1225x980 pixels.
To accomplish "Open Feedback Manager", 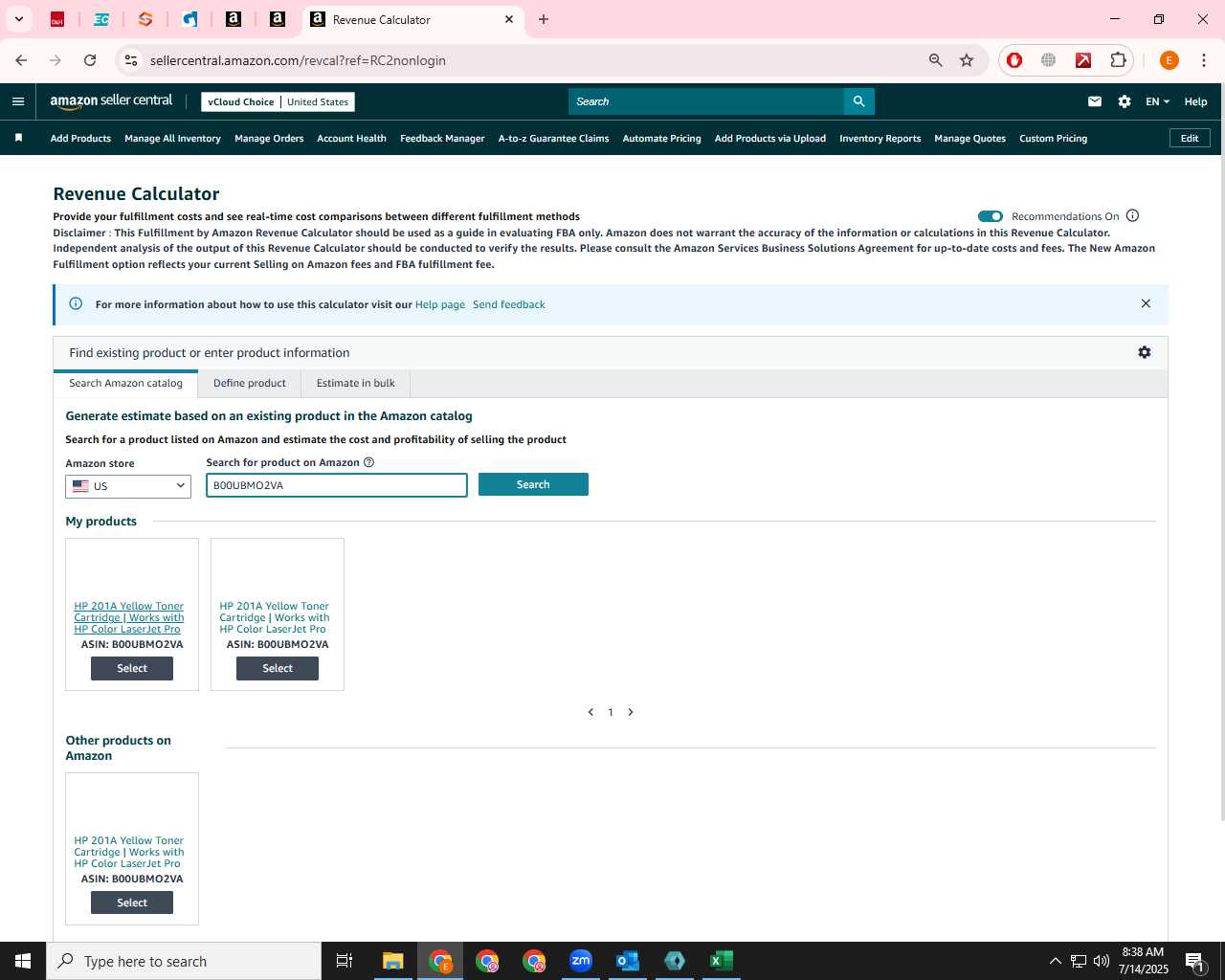I will pyautogui.click(x=442, y=138).
